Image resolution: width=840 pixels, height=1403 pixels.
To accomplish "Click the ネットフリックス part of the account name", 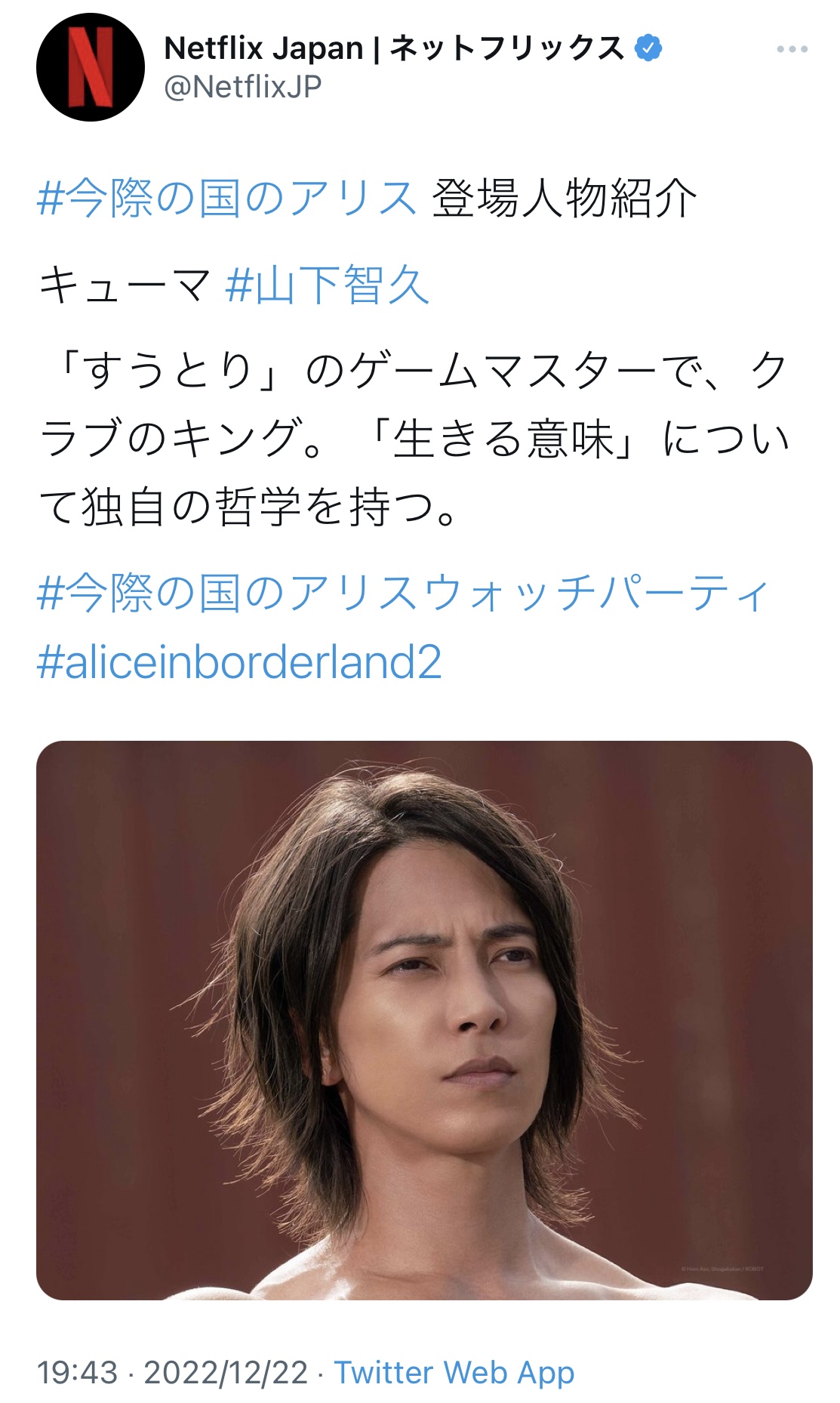I will pos(507,48).
